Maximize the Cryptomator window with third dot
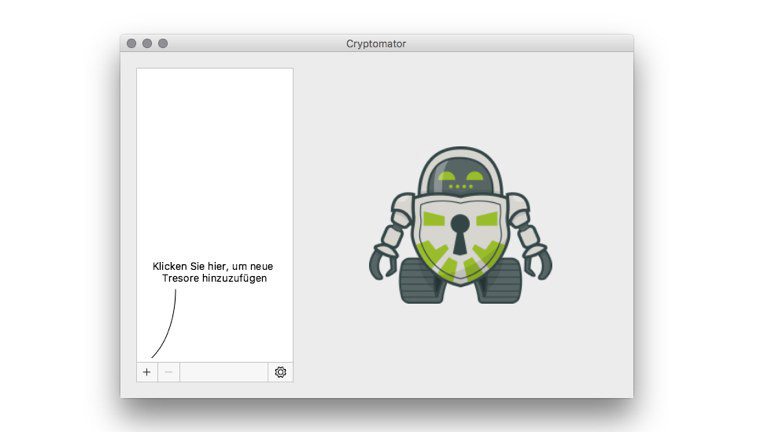Viewport: 768px width, 432px height. point(163,44)
